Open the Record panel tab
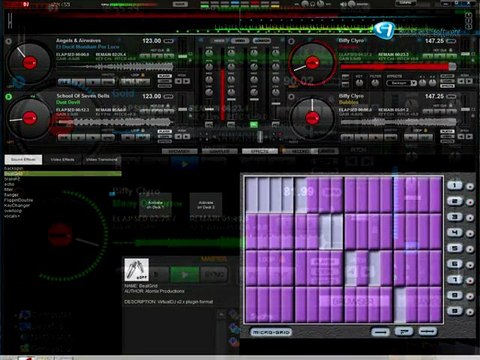The image size is (480, 360). point(300,151)
